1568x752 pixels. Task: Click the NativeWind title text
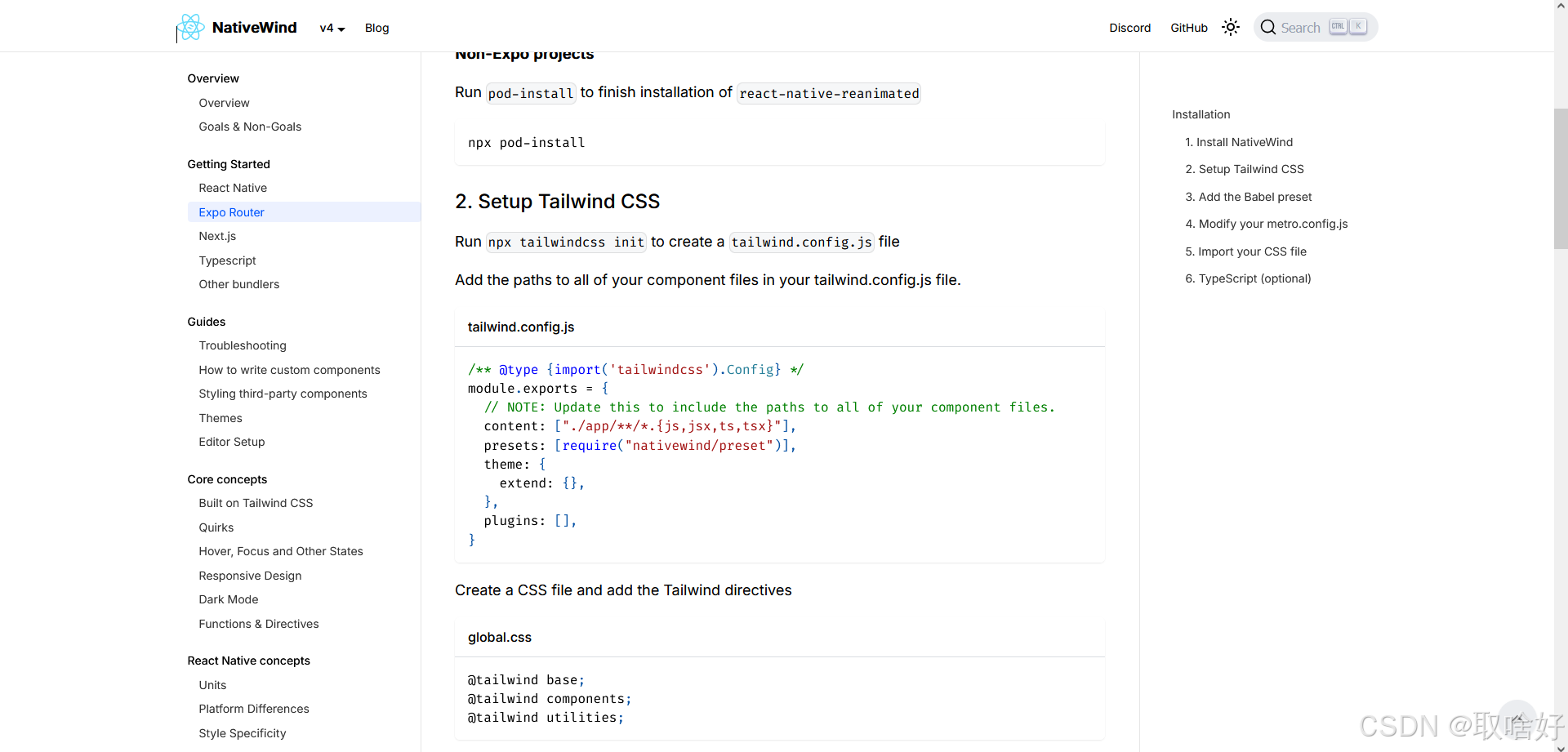click(x=254, y=27)
